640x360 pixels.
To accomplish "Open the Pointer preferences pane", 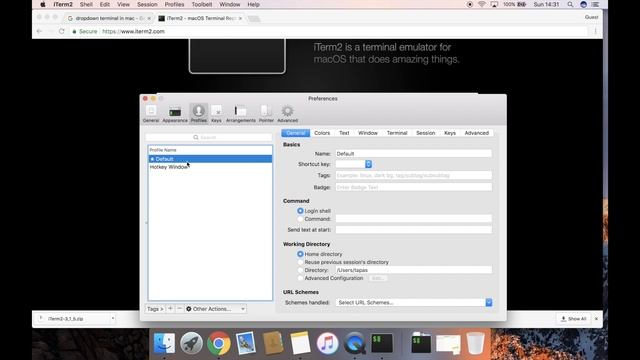I will pos(266,113).
